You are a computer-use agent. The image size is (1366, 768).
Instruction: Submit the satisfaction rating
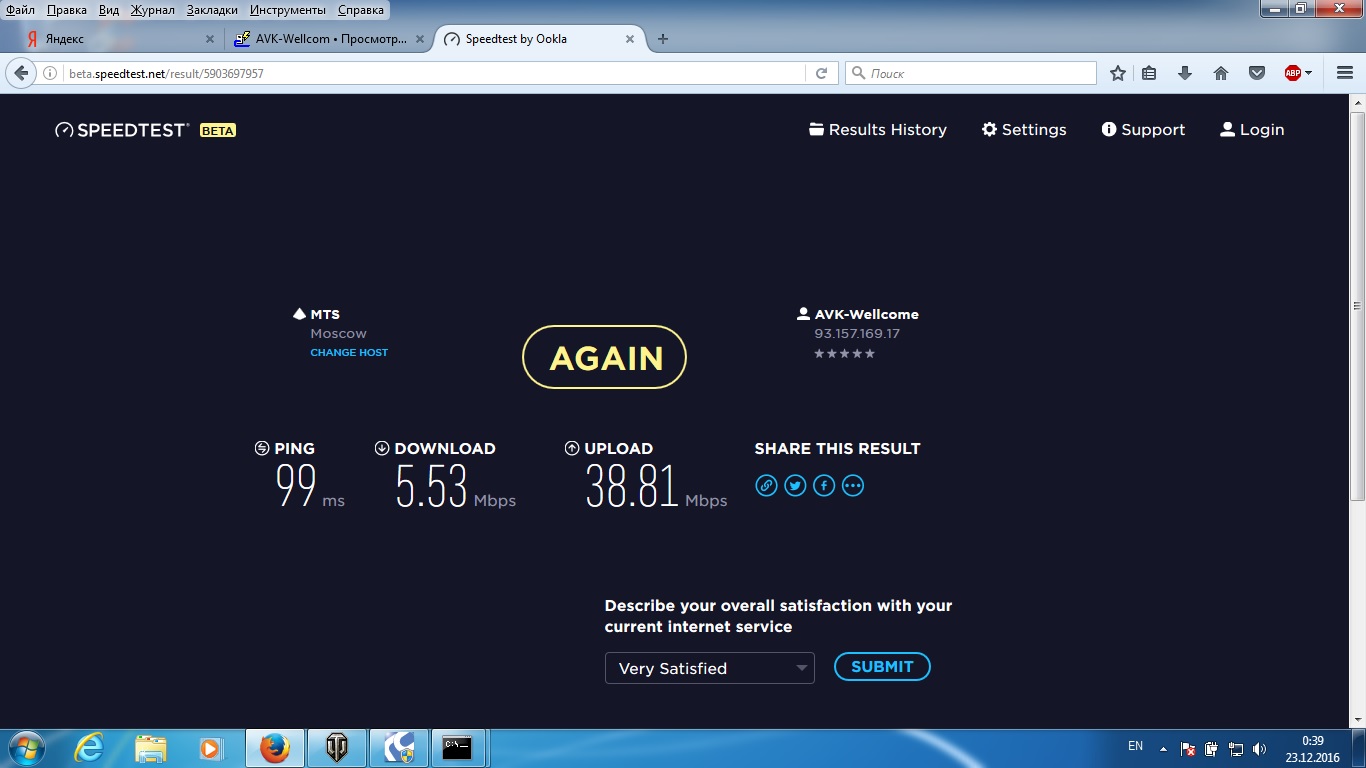[x=882, y=667]
